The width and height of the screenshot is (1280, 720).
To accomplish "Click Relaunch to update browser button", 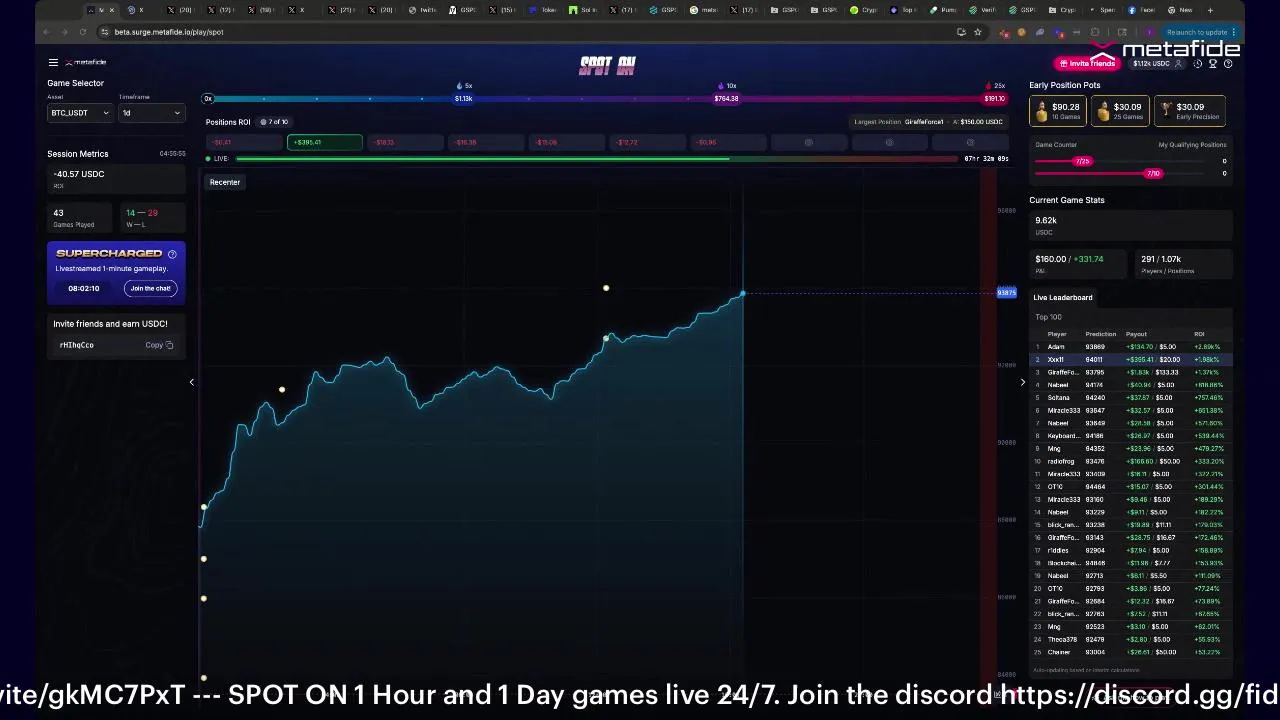I will coord(1198,32).
